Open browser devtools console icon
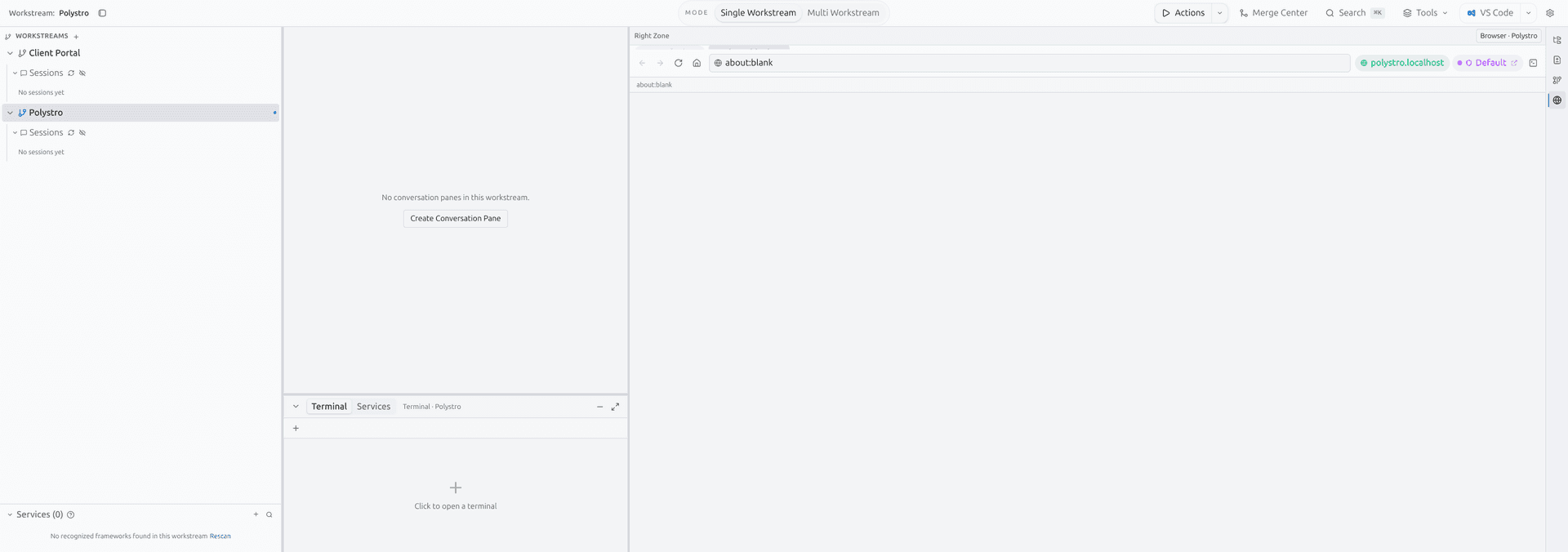This screenshot has height=552, width=1568. coord(1533,63)
